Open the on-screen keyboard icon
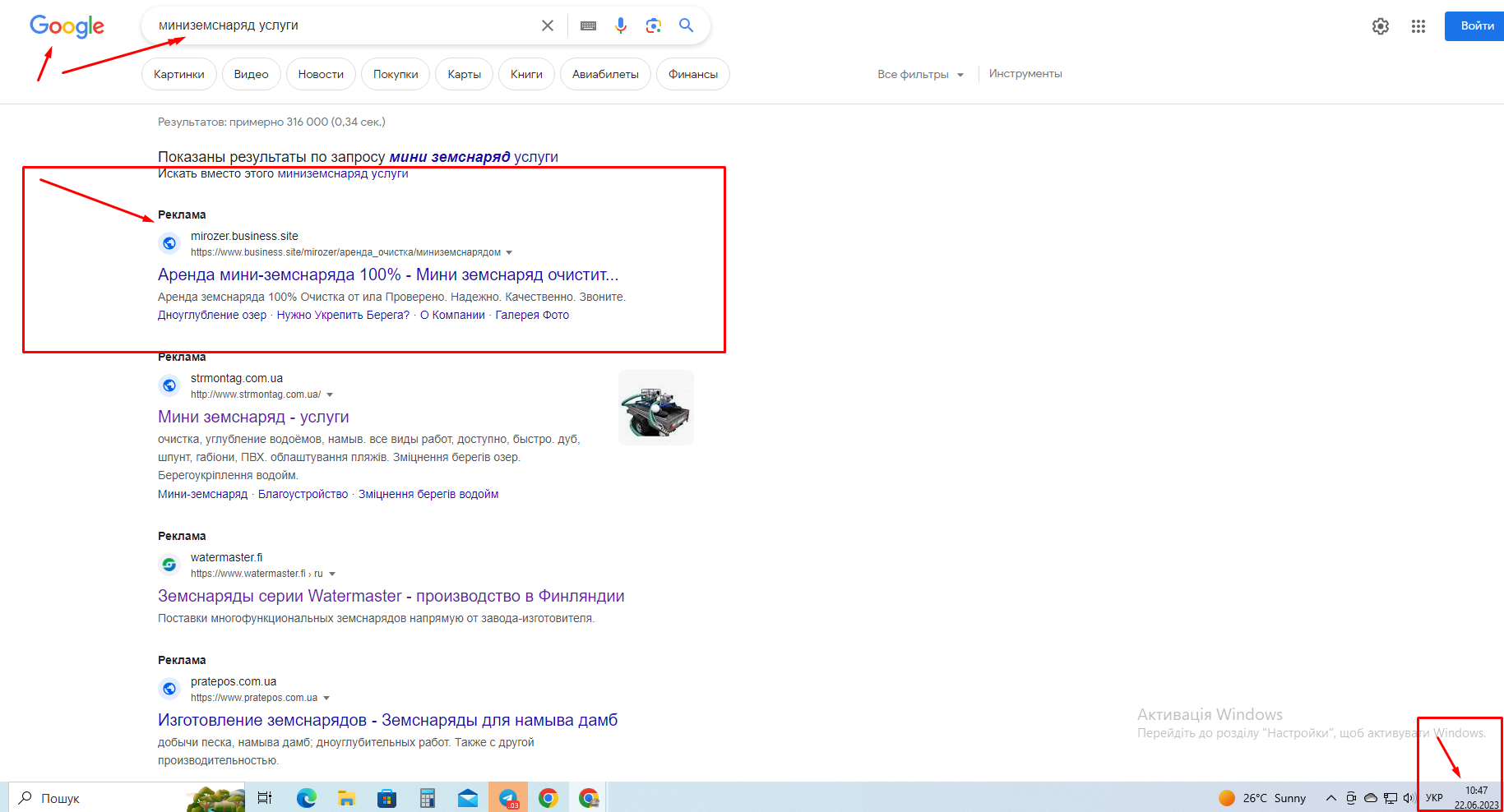The width and height of the screenshot is (1504, 812). [x=588, y=25]
